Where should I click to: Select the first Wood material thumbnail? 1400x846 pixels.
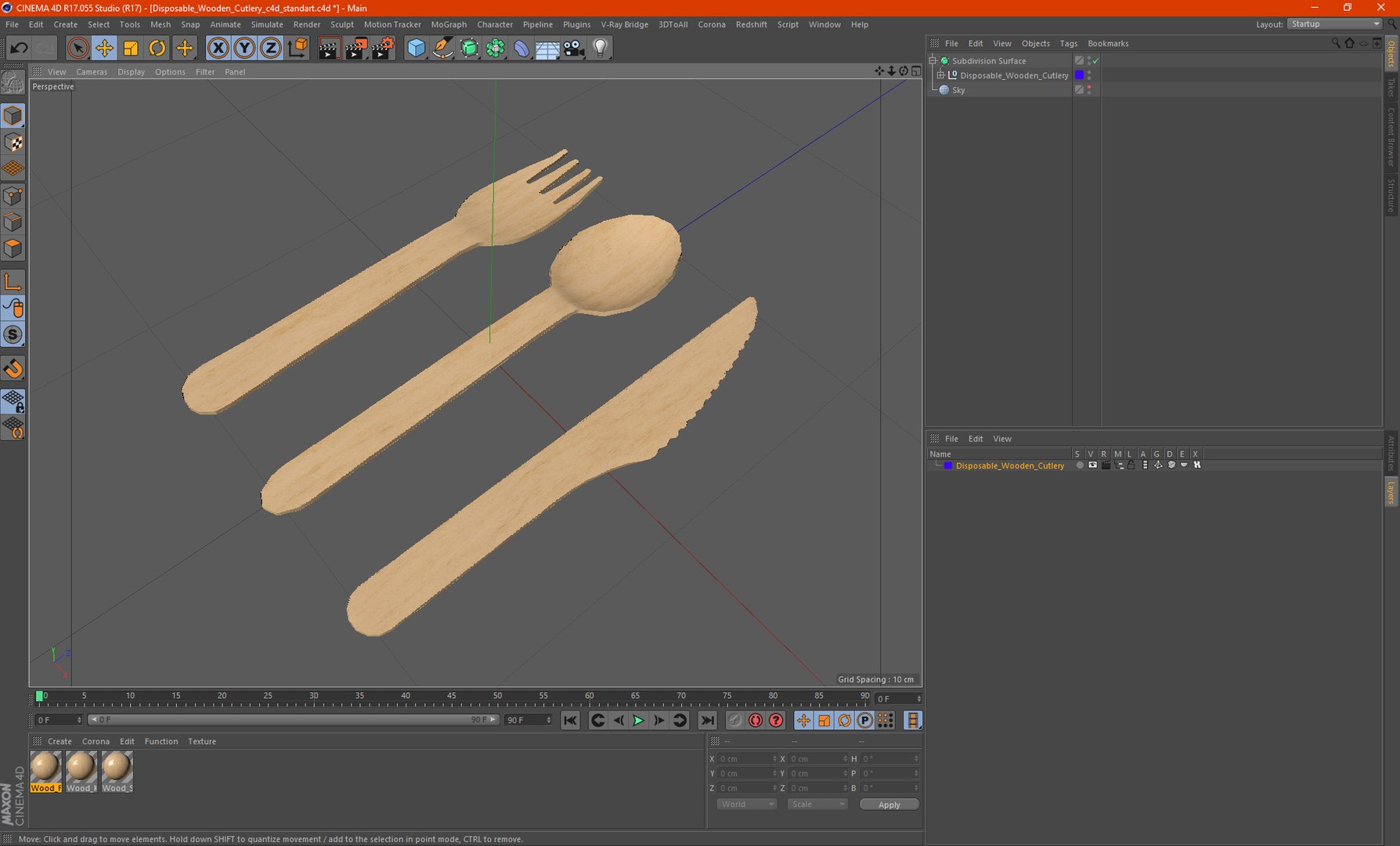pos(45,772)
